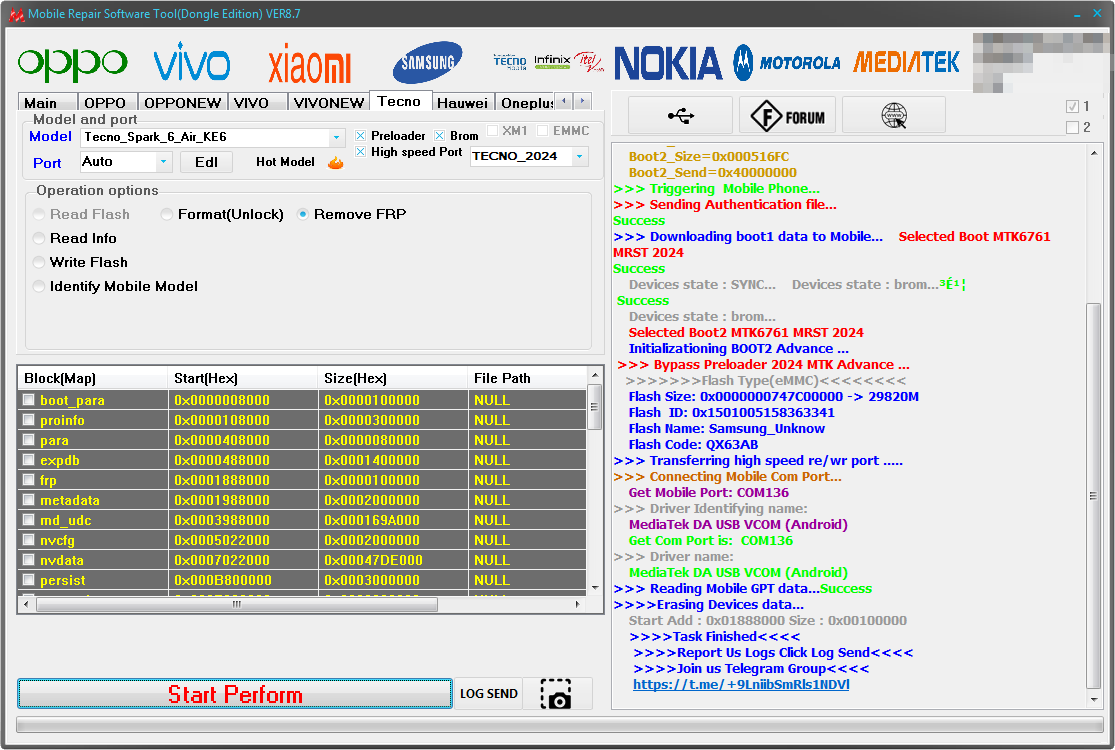
Task: Expand the Model dropdown
Action: coord(336,137)
